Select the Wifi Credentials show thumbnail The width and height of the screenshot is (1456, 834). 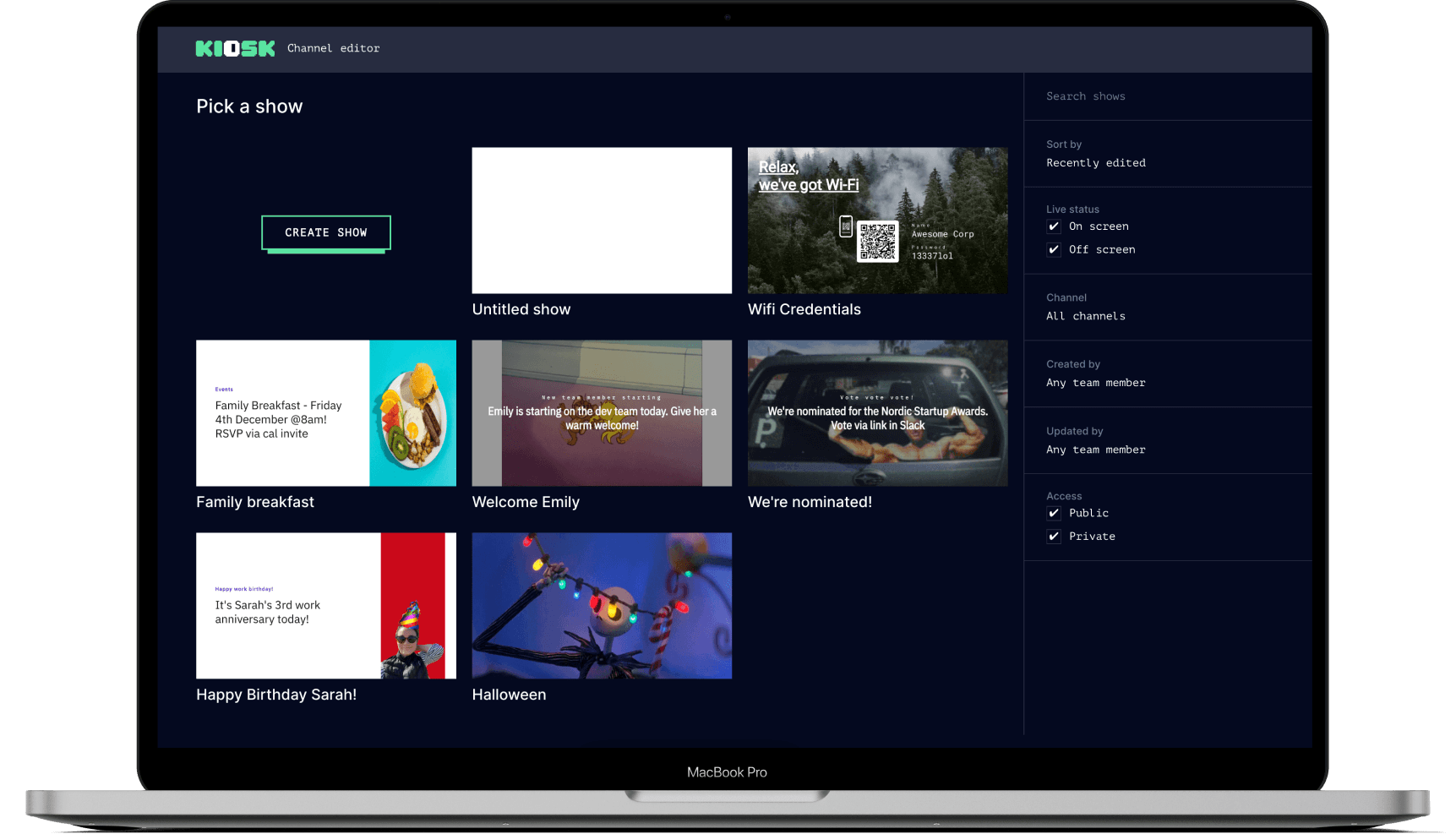[x=877, y=221]
